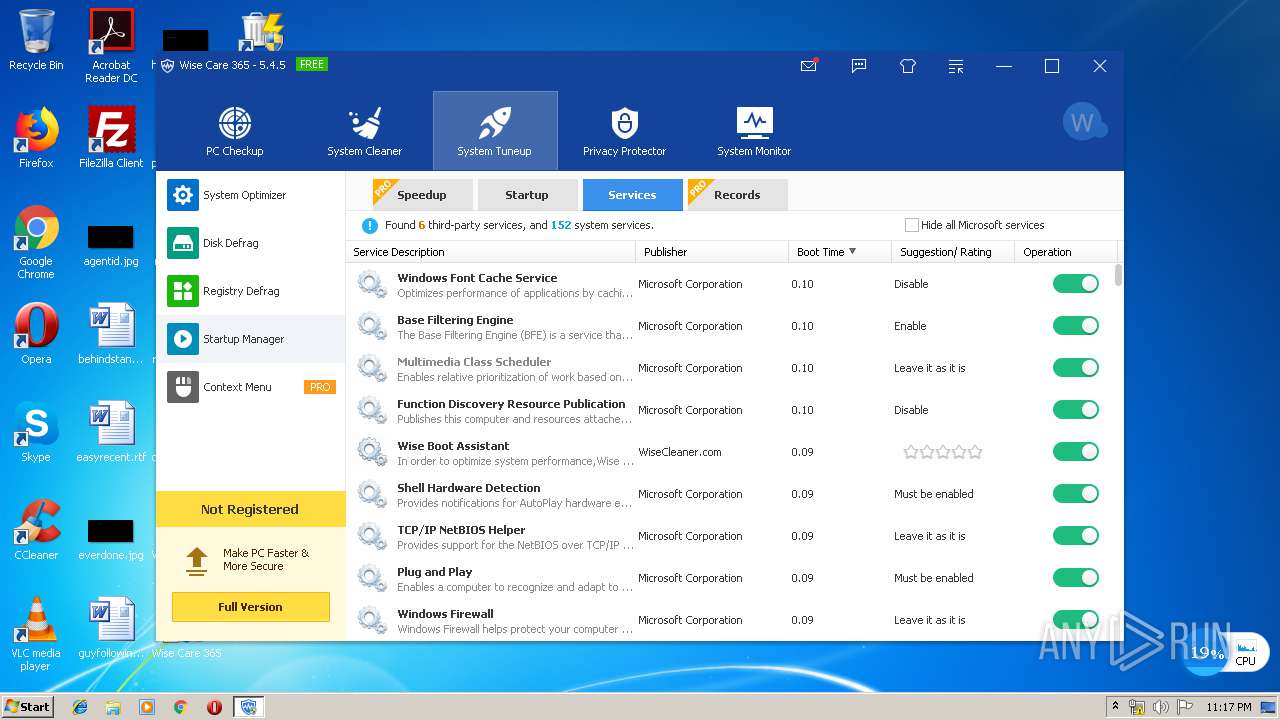Select the Windows Firewall service row

coord(733,620)
